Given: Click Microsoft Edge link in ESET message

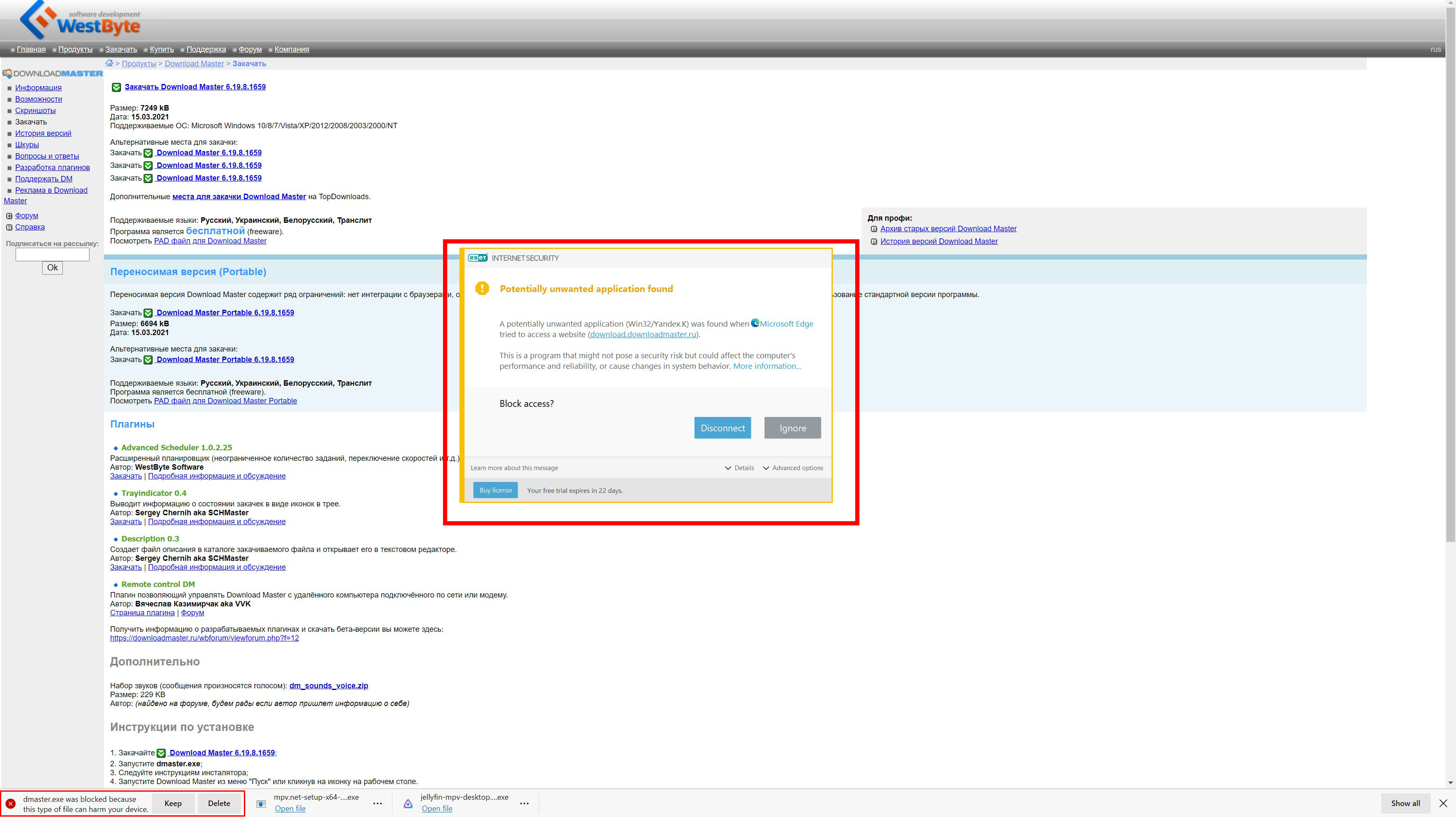Looking at the screenshot, I should click(786, 323).
